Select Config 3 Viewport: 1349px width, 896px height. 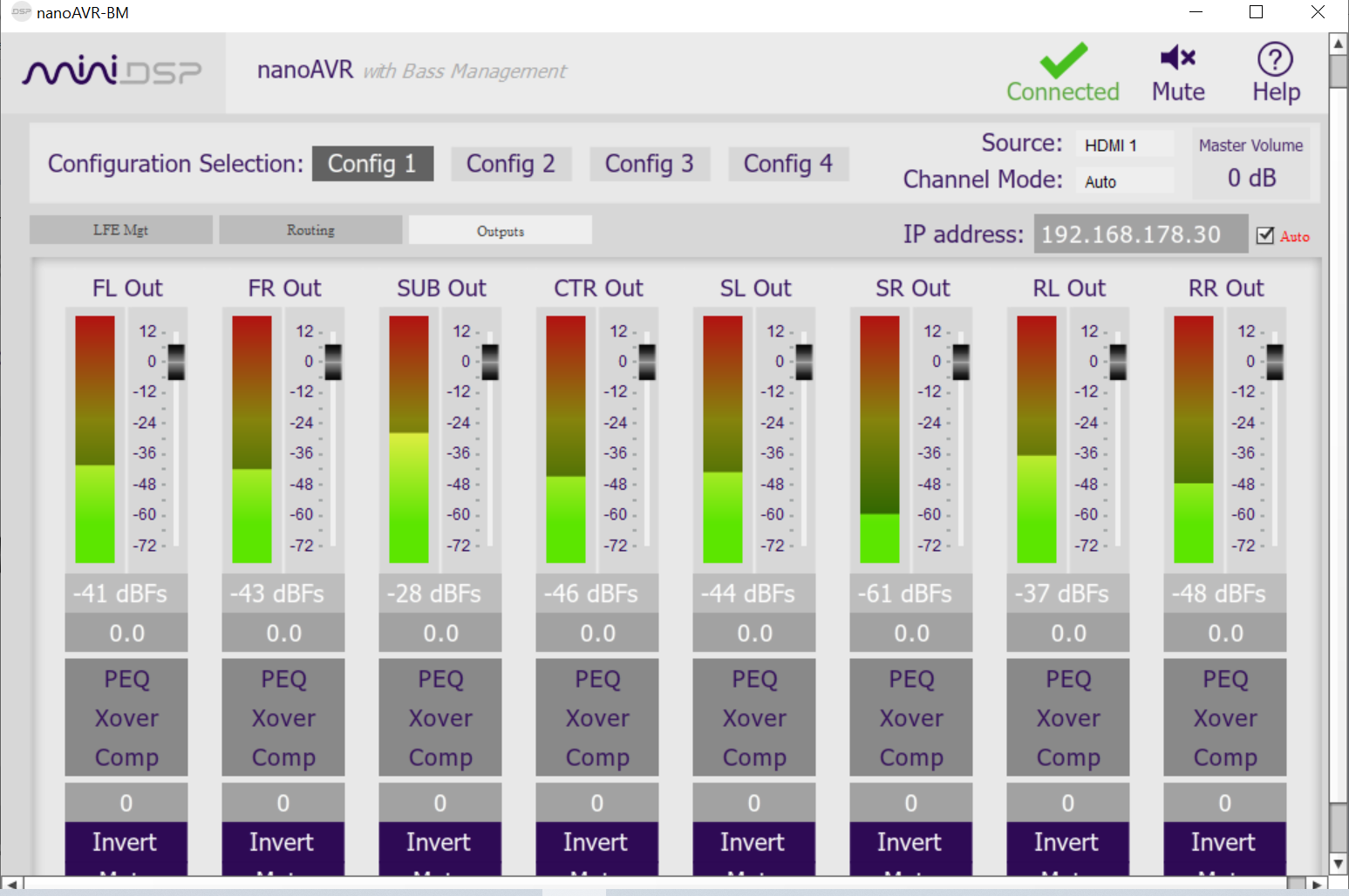coord(650,164)
